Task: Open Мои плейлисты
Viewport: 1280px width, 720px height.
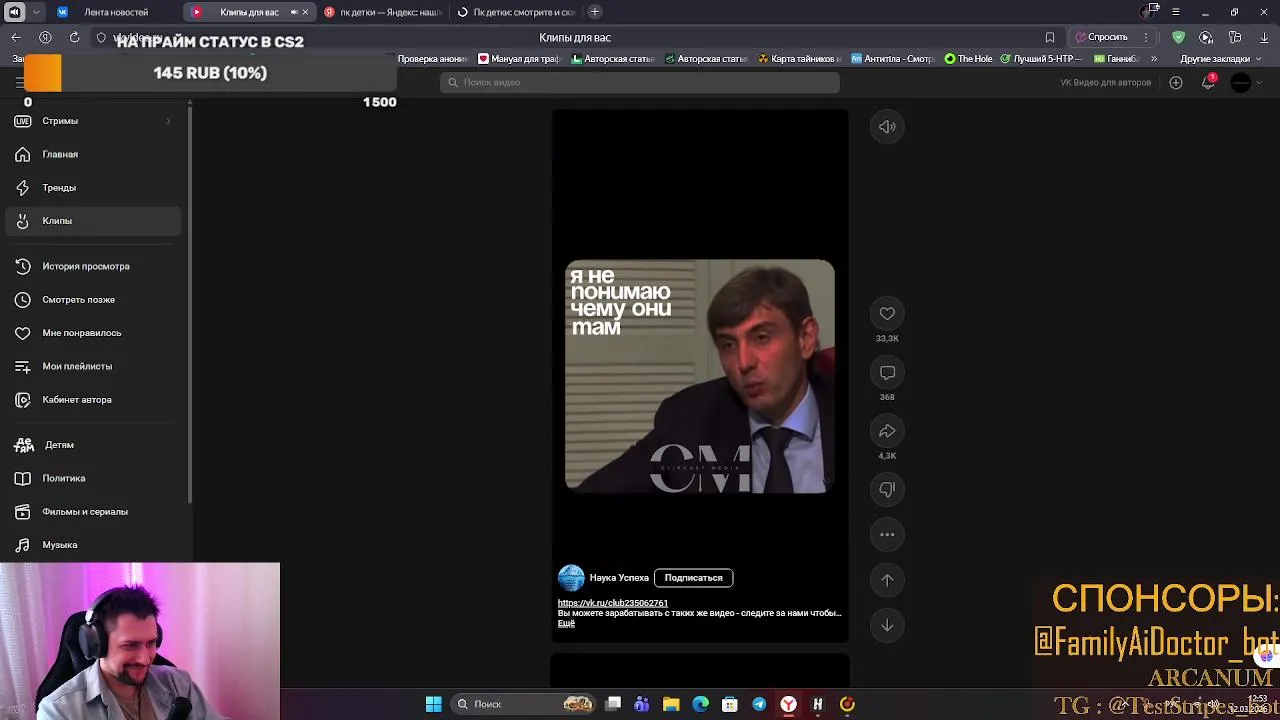Action: [93, 366]
